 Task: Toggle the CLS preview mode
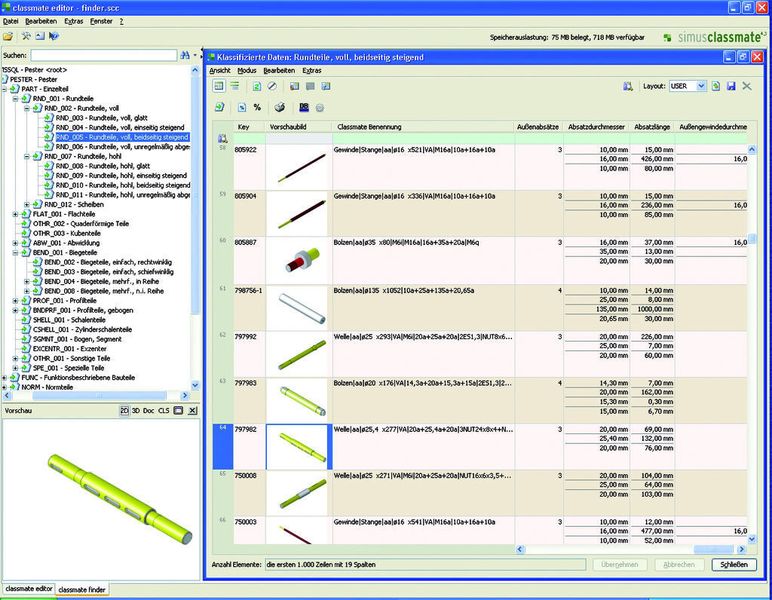[x=163, y=411]
